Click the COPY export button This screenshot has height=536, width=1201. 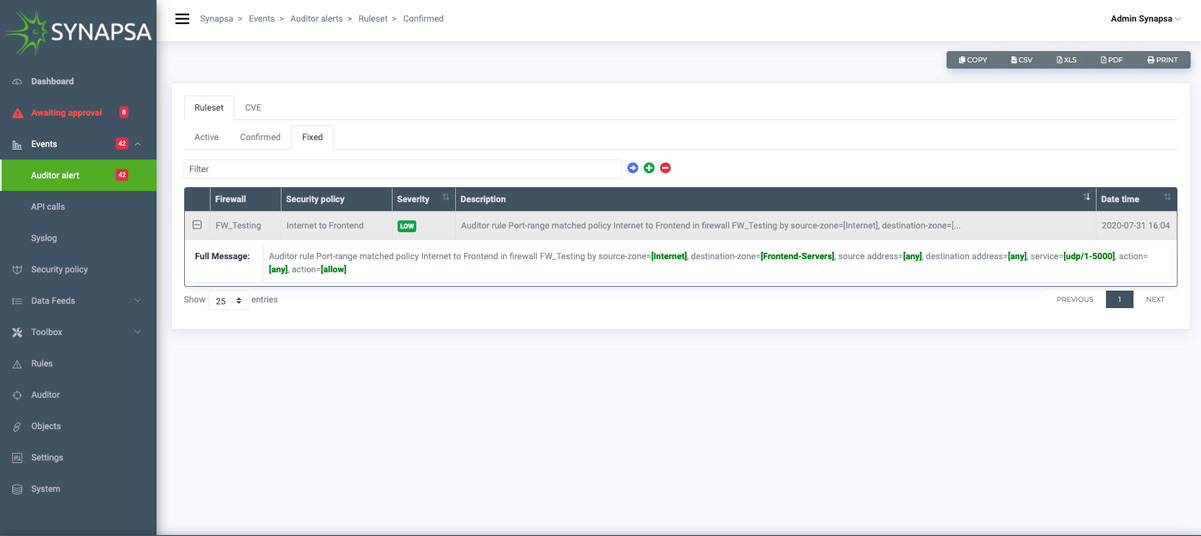pyautogui.click(x=973, y=60)
